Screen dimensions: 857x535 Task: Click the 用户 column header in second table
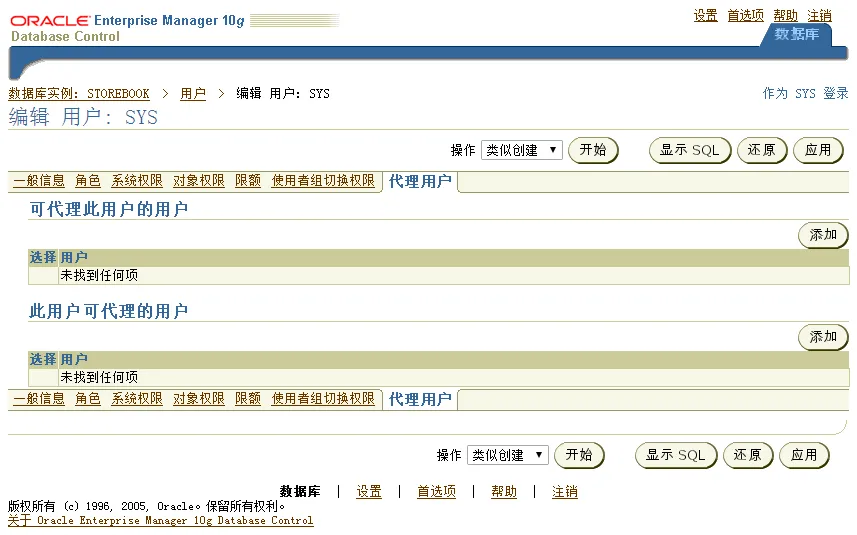[x=74, y=359]
